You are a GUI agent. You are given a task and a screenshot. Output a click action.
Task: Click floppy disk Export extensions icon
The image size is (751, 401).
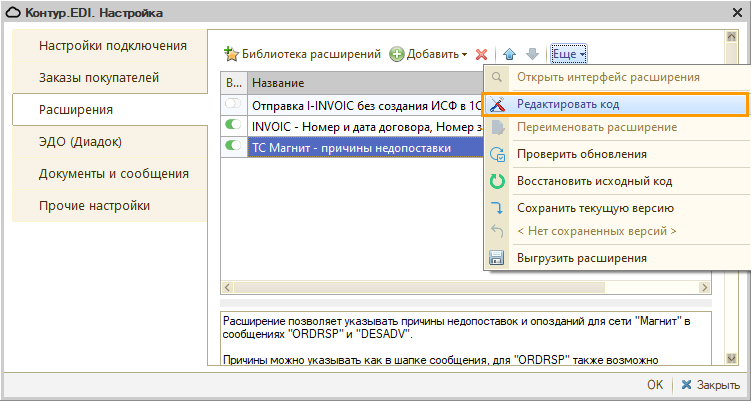coord(497,258)
